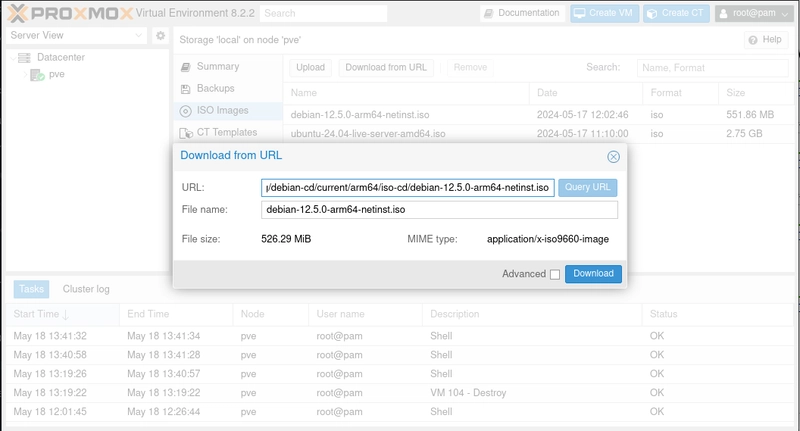The width and height of the screenshot is (800, 431).
Task: Expand the pve node tree
Action: point(24,75)
